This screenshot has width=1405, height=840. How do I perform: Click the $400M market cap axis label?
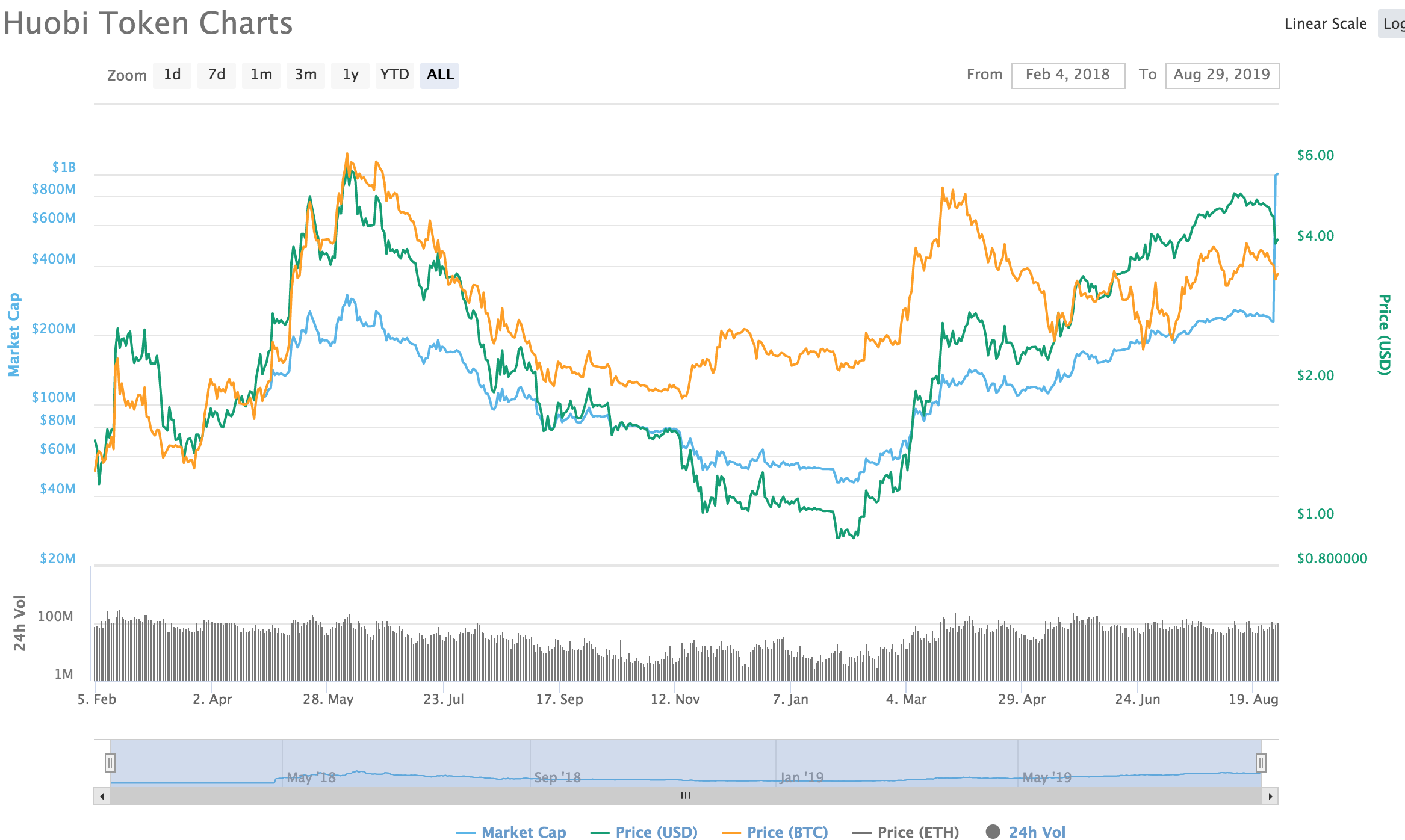(x=54, y=259)
